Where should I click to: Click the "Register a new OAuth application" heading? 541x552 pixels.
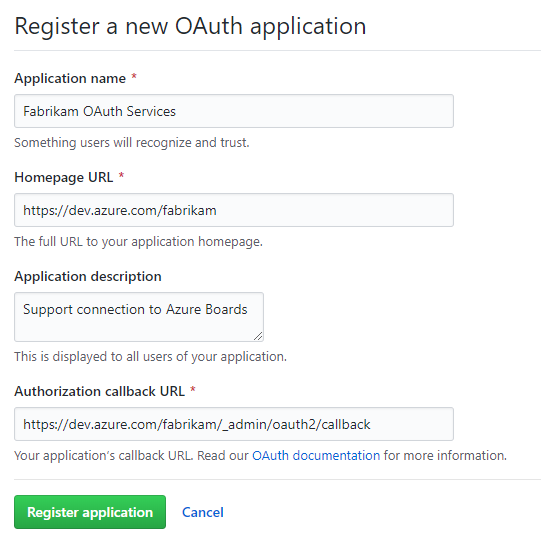(190, 26)
